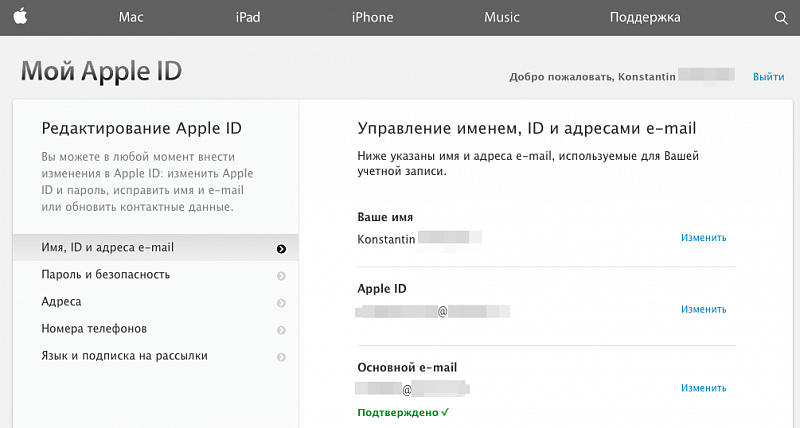Click Изменить next to Ваше имя
800x428 pixels.
pyautogui.click(x=703, y=238)
